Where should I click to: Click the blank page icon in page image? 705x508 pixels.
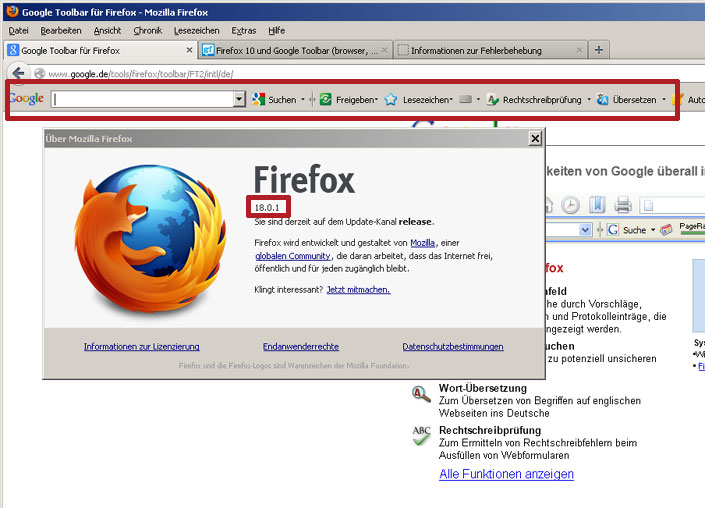coord(648,205)
